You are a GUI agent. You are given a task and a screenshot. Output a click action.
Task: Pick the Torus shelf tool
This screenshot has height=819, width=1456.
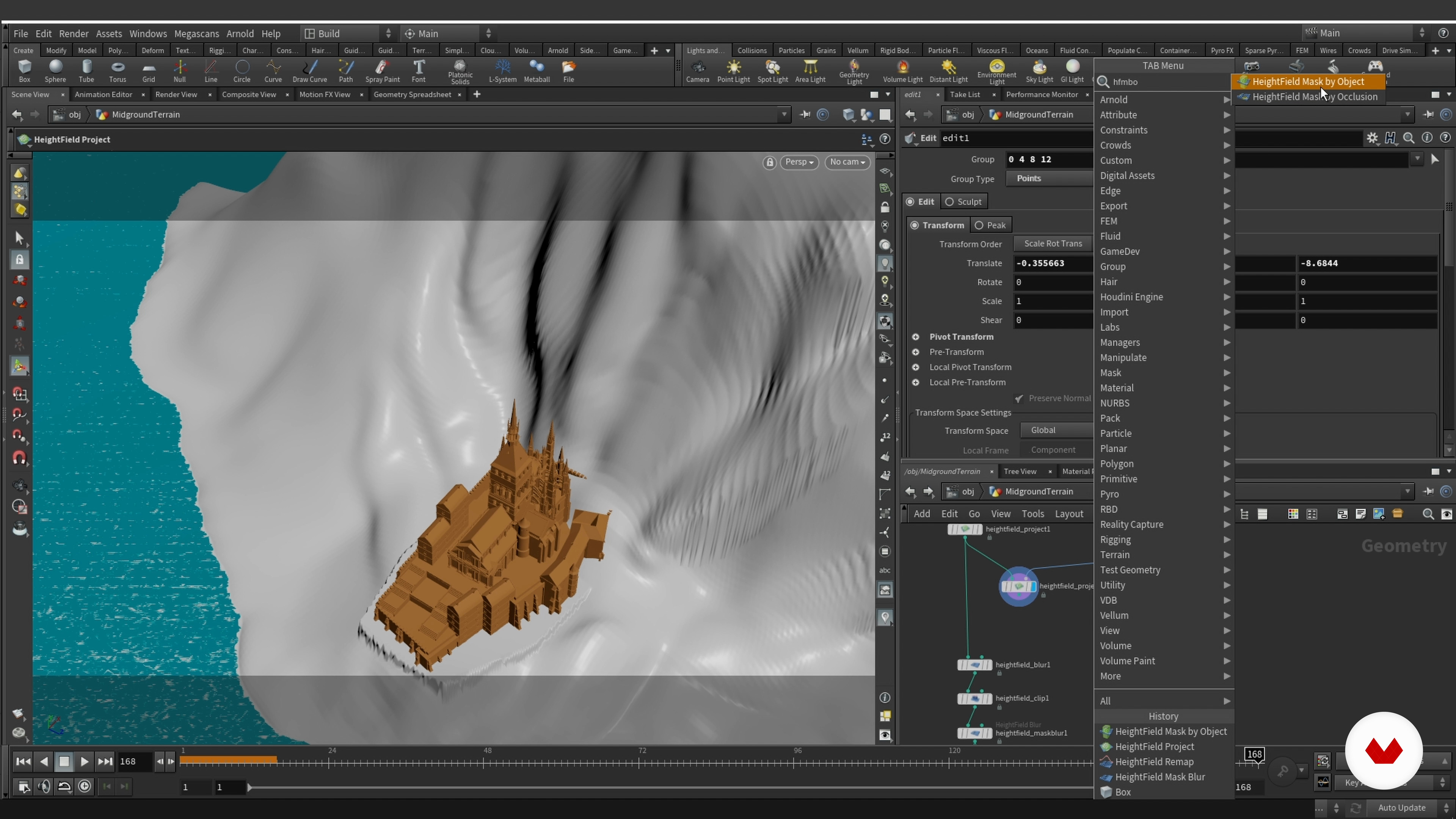[118, 71]
